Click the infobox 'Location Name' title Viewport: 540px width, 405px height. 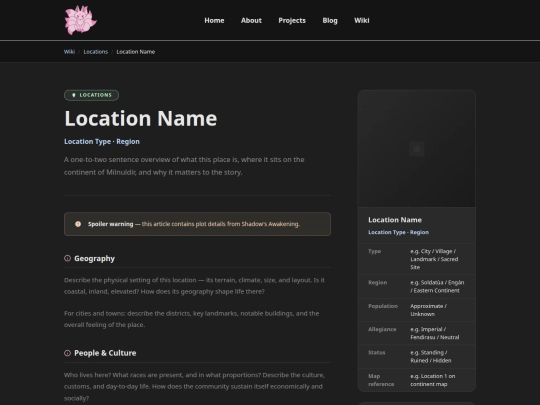coord(395,220)
